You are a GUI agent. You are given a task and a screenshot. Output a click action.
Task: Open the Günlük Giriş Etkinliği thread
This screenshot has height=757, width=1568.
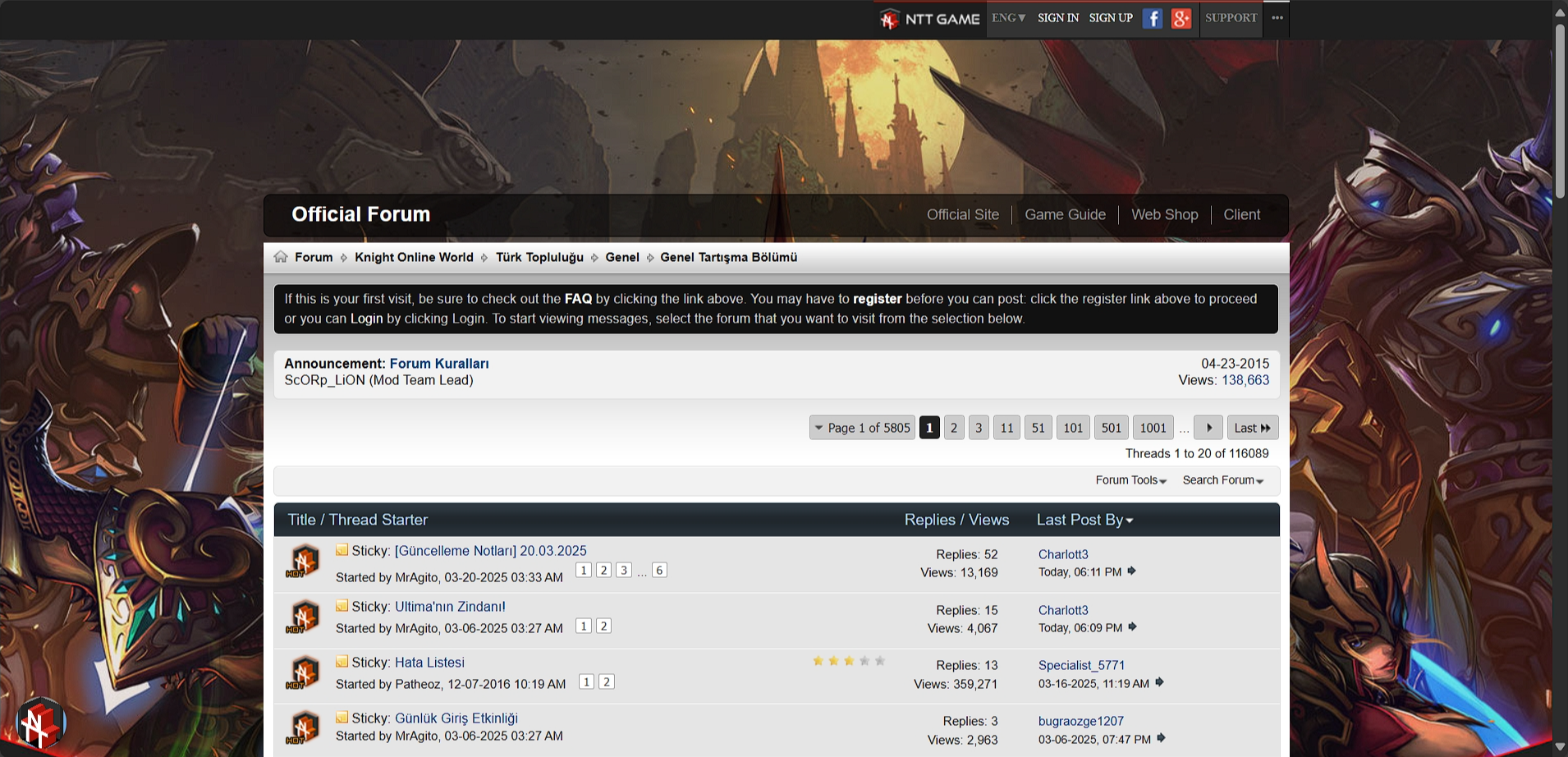[x=456, y=718]
